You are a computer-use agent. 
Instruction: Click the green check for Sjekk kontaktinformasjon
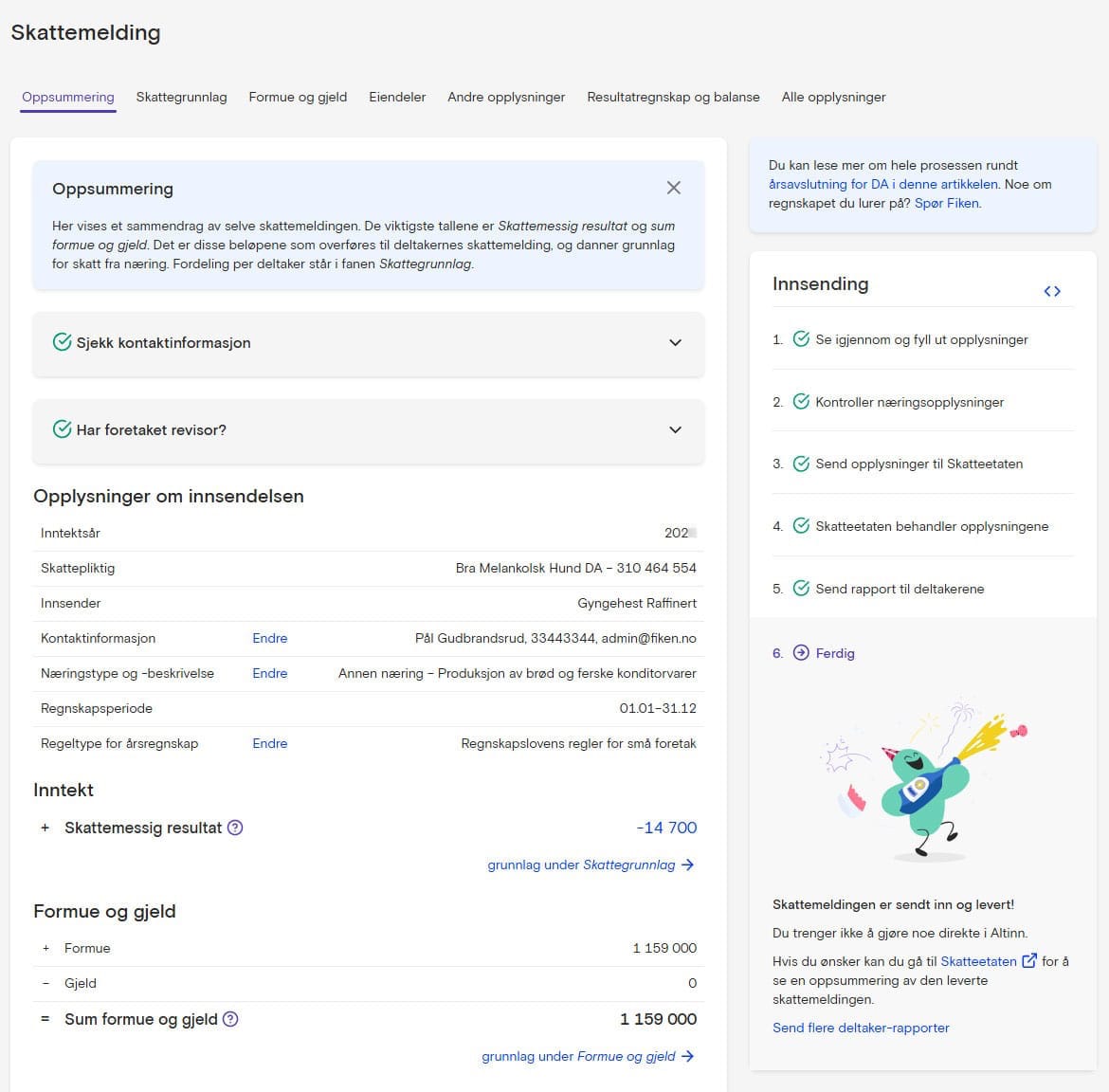pos(62,342)
